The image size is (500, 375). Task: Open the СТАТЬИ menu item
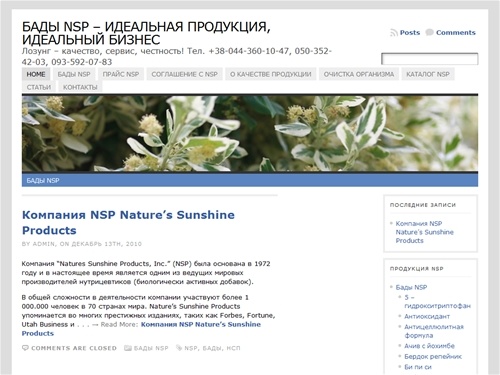pyautogui.click(x=39, y=87)
